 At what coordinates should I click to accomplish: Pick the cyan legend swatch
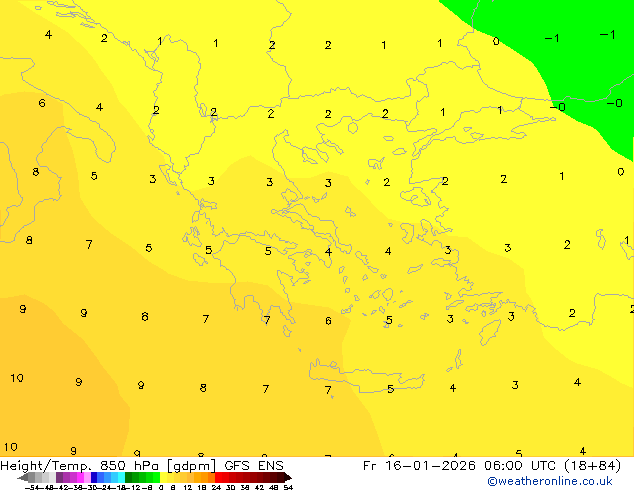click(121, 478)
